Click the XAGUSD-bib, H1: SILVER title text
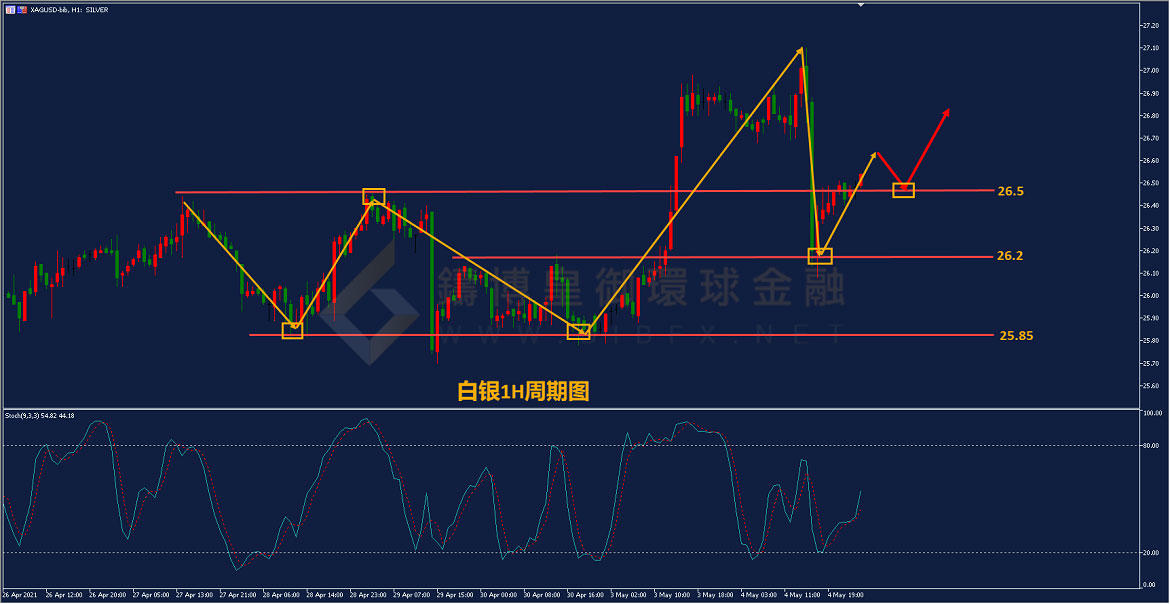Screen dimensions: 1170x604 pyautogui.click(x=70, y=9)
